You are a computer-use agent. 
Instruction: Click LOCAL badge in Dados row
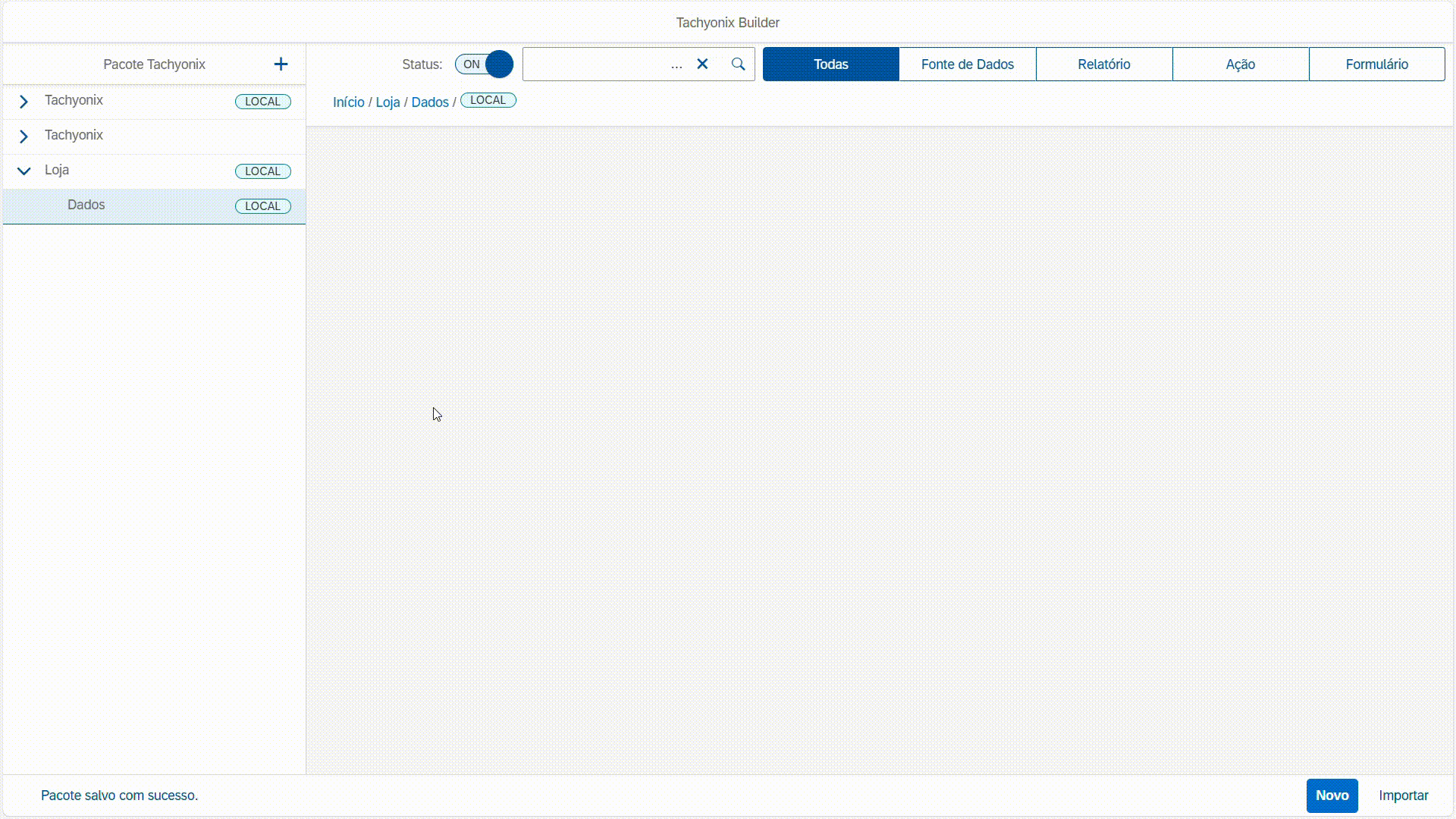tap(262, 206)
